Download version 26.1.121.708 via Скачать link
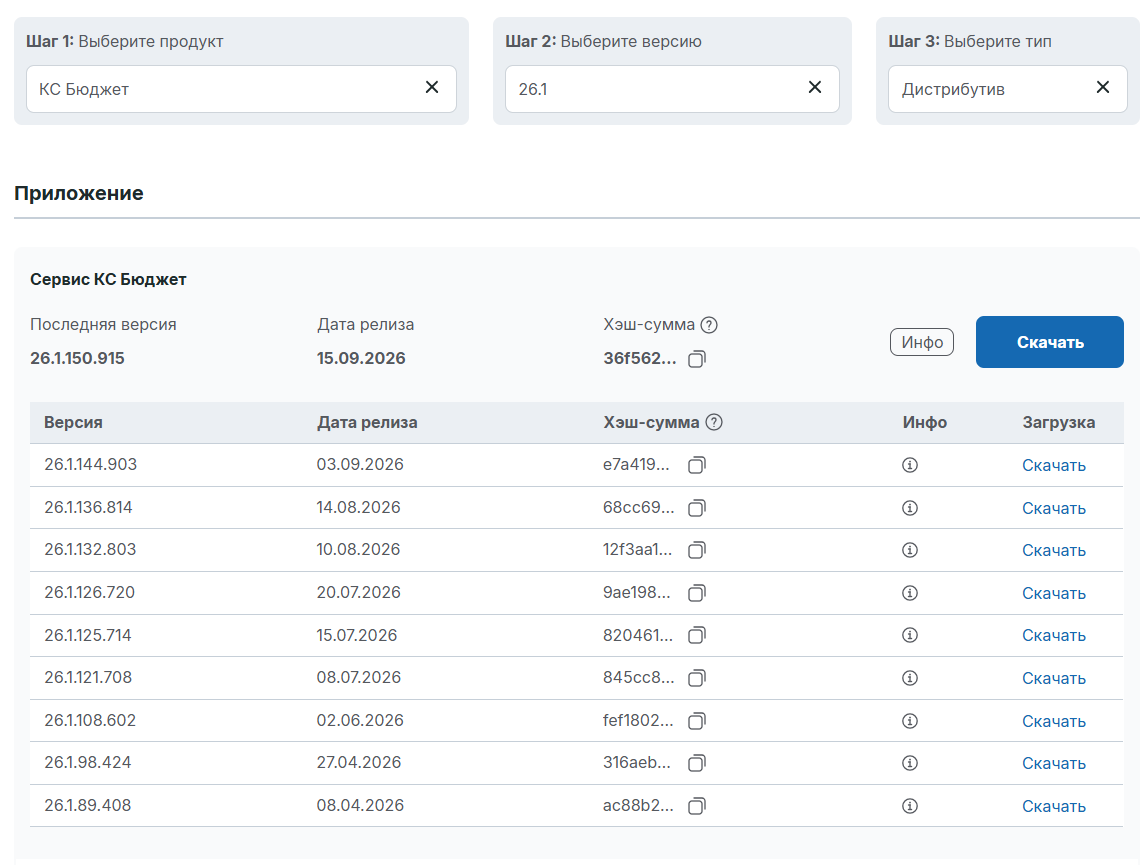Screen dimensions: 1147x865 [1053, 678]
